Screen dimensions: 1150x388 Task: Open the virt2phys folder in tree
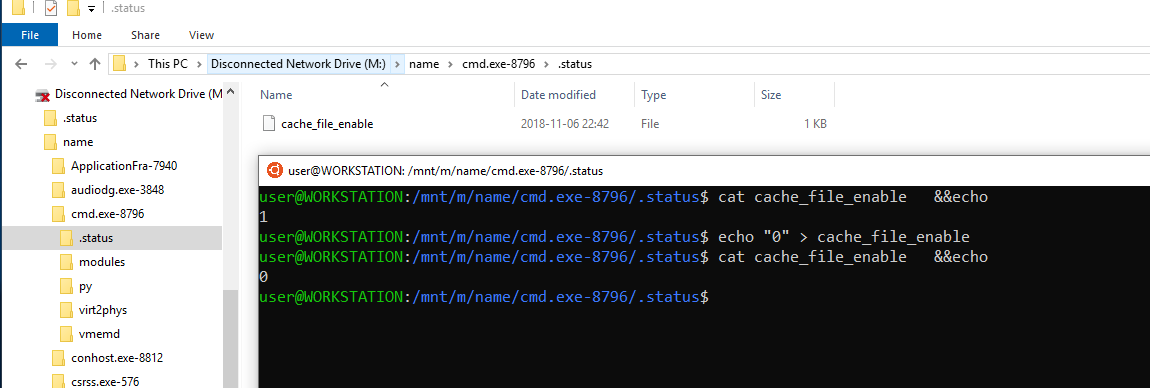click(x=103, y=310)
